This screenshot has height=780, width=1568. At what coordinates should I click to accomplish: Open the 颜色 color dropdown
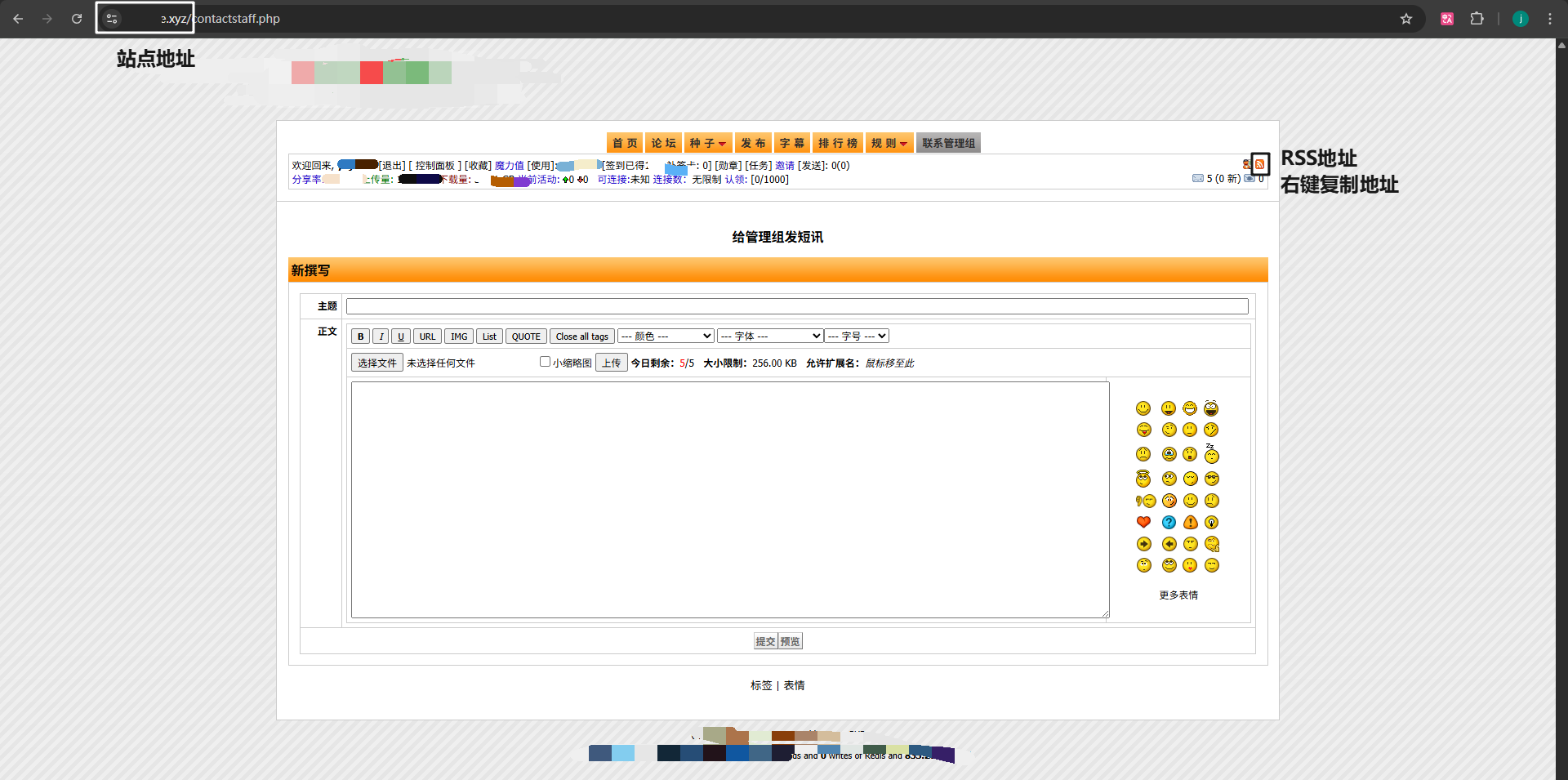coord(666,336)
